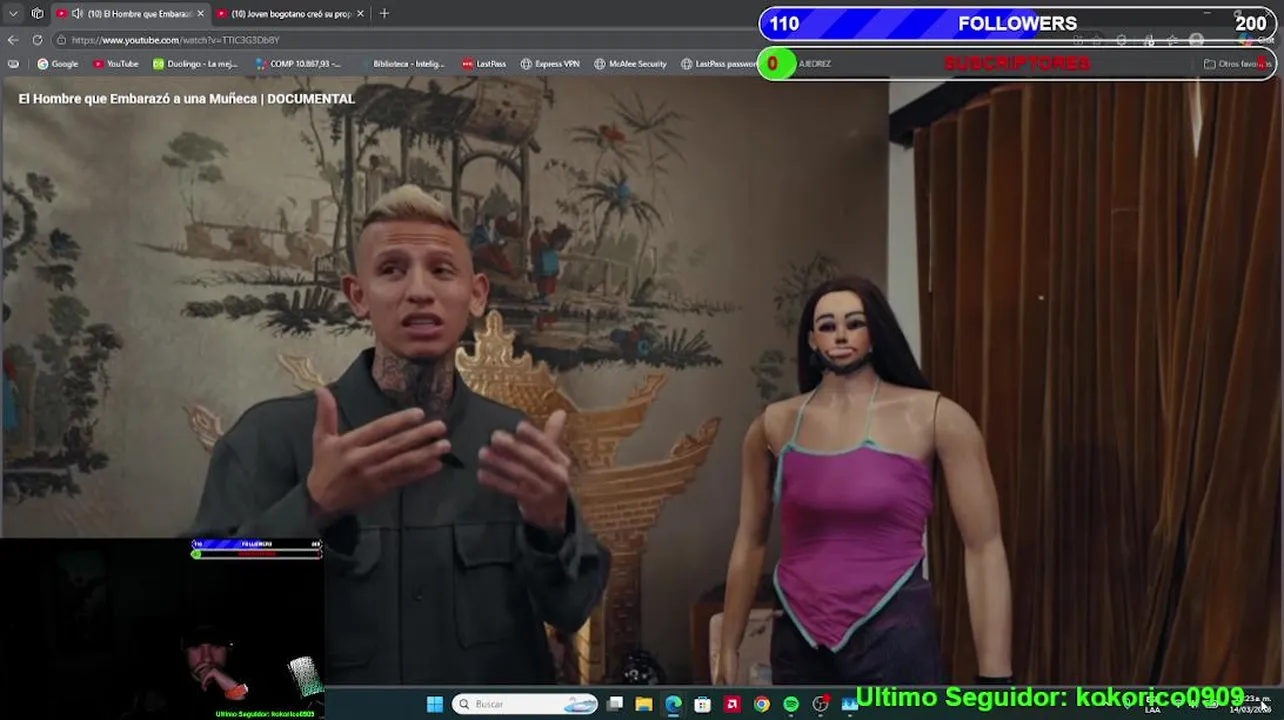Open Task View on taskbar
This screenshot has height=720, width=1284.
[x=615, y=704]
